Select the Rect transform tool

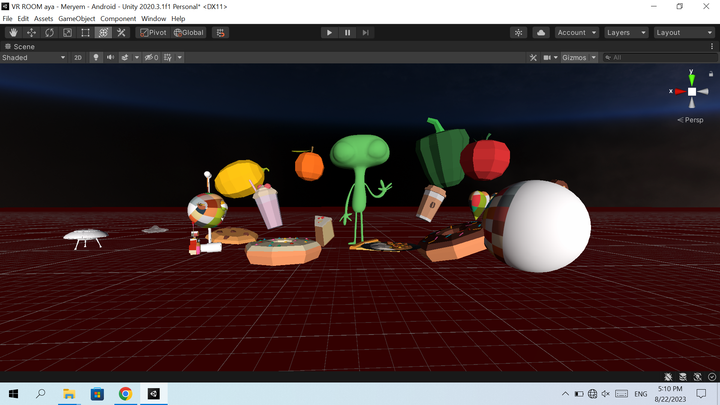(85, 32)
